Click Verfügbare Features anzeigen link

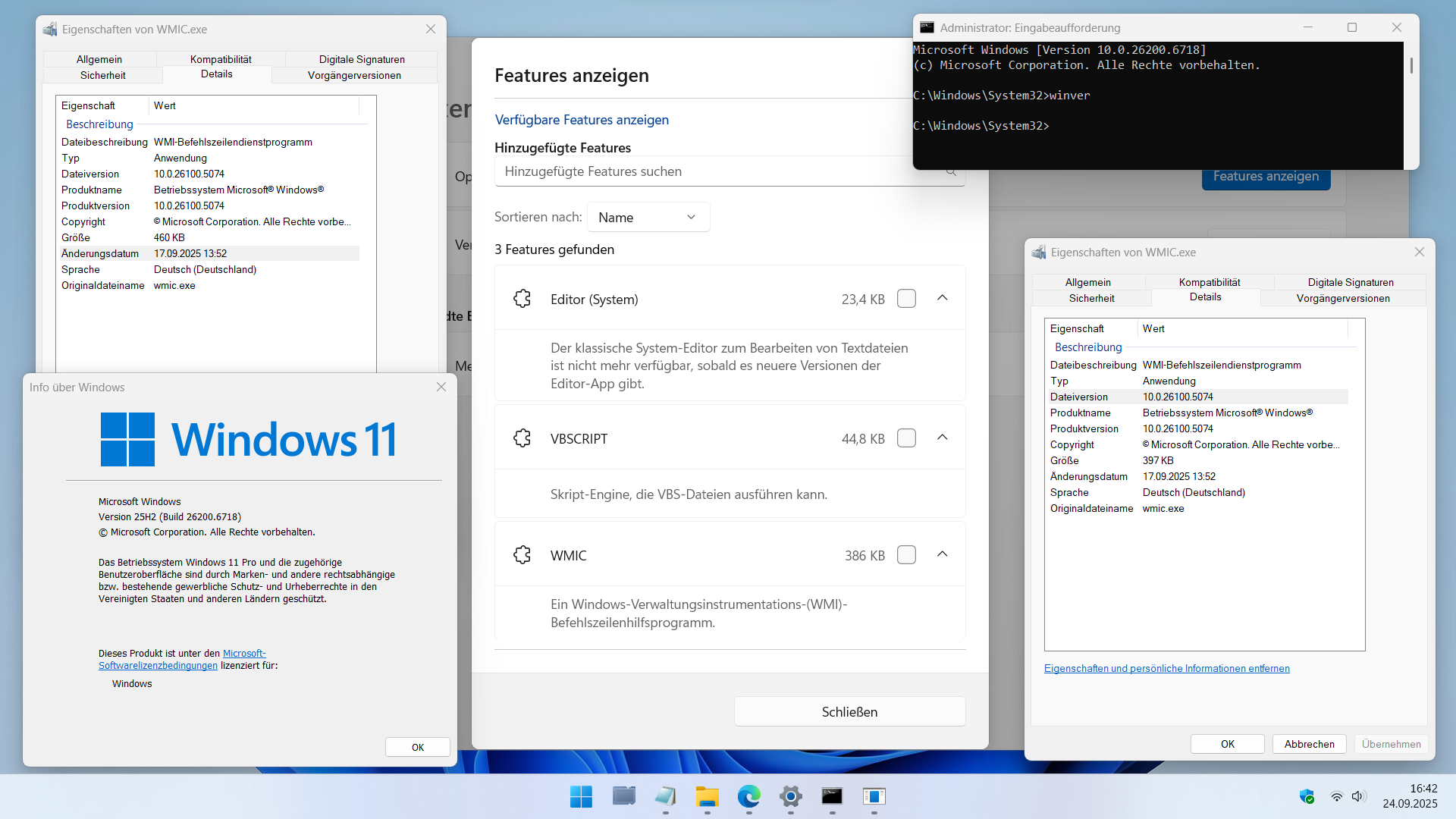point(582,120)
